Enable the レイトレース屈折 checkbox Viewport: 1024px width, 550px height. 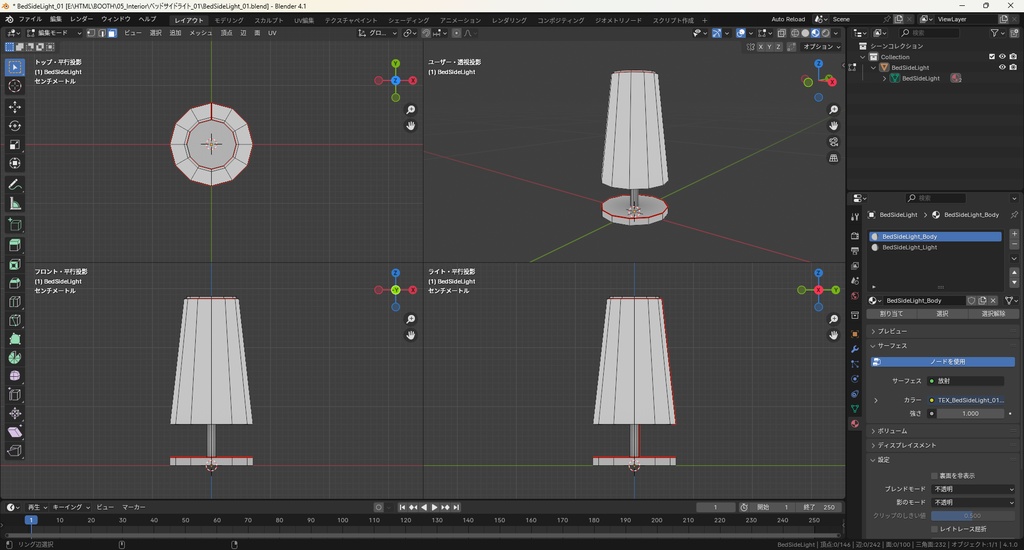click(934, 529)
